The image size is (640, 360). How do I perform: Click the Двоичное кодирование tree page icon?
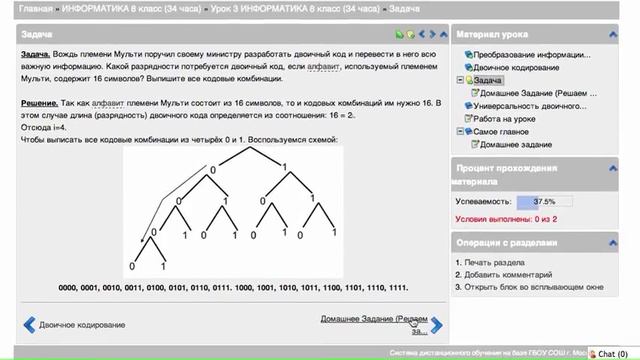469,67
